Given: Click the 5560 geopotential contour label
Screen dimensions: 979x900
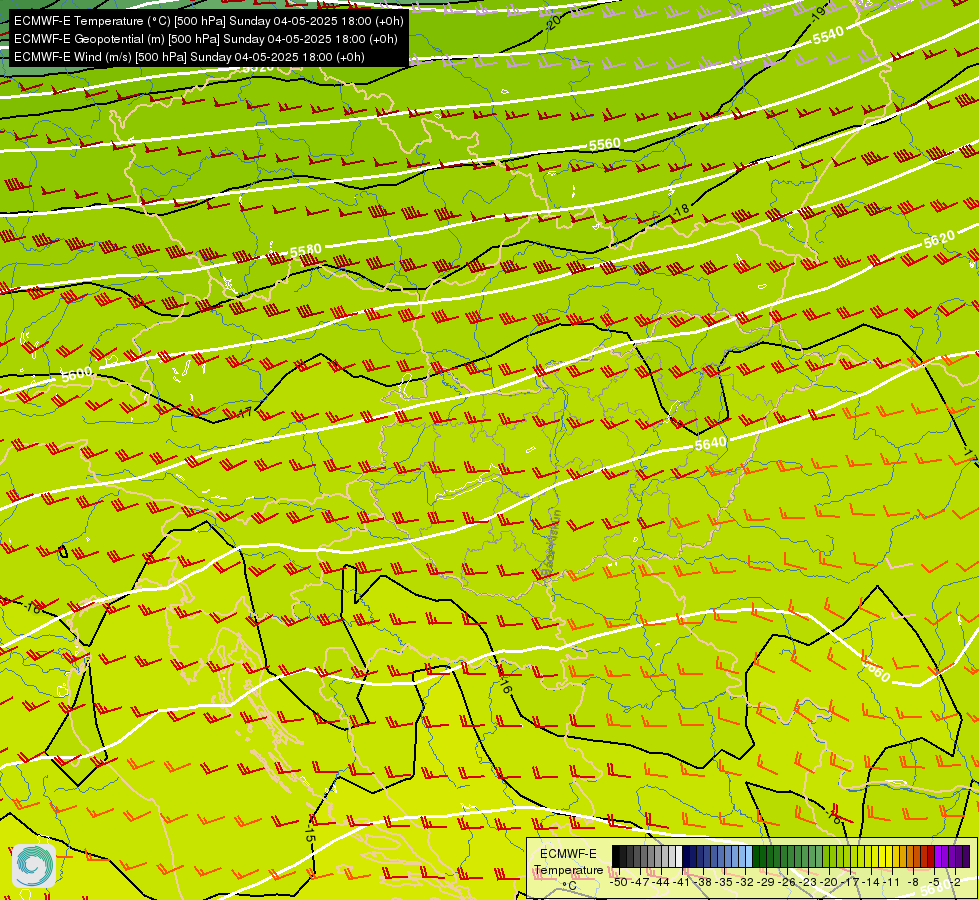Looking at the screenshot, I should pyautogui.click(x=604, y=145).
